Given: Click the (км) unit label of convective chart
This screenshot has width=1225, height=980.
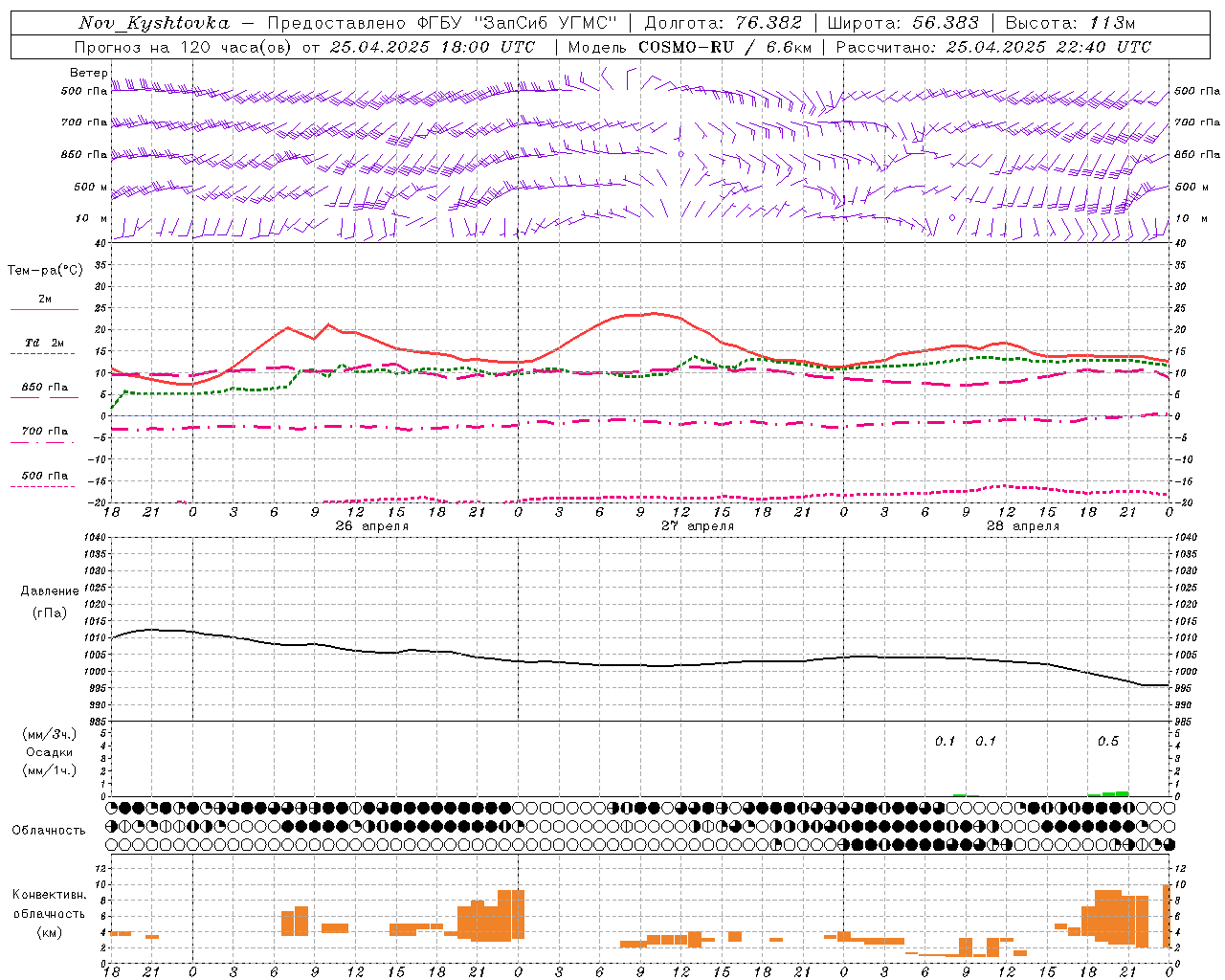Looking at the screenshot, I should pyautogui.click(x=50, y=933).
